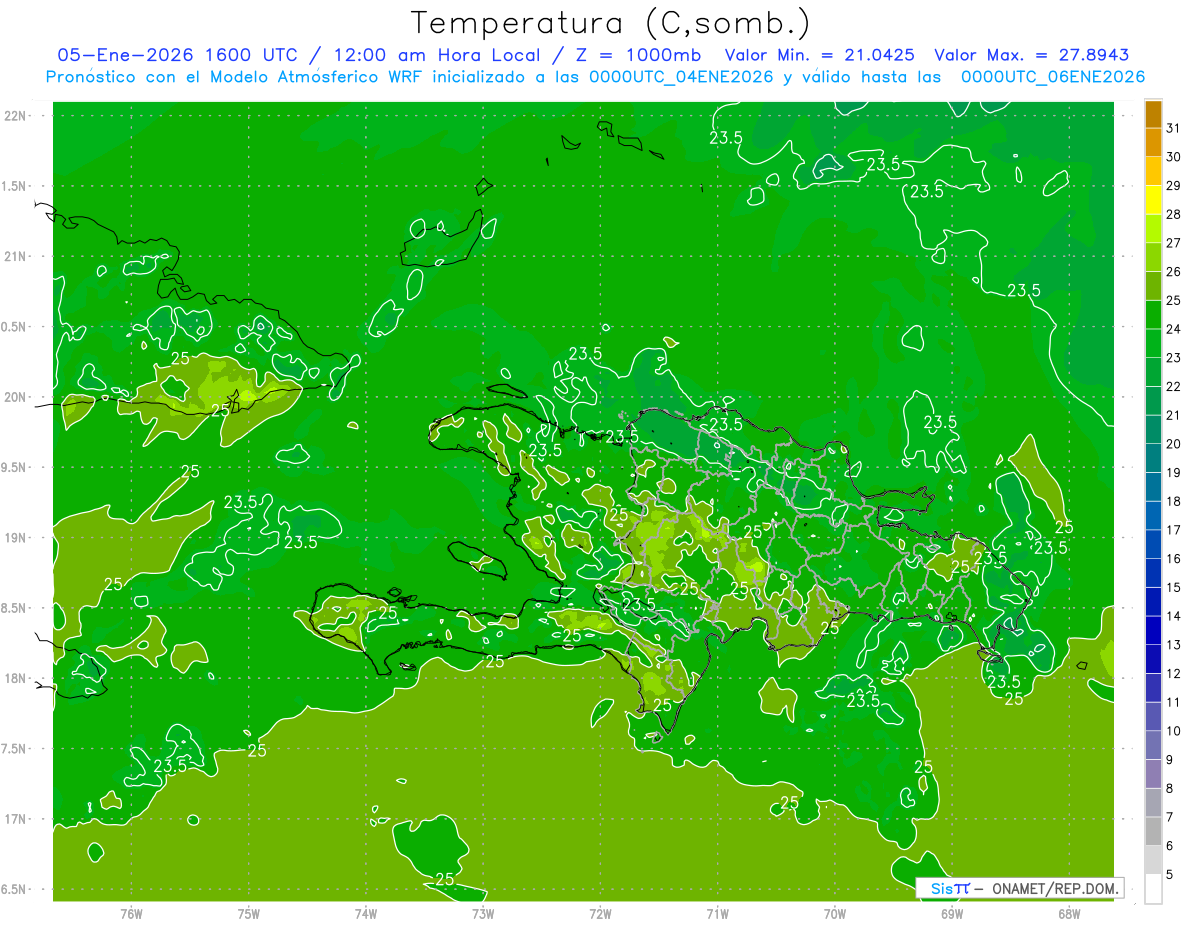
Task: Click the legend value '24'
Action: pyautogui.click(x=1174, y=329)
